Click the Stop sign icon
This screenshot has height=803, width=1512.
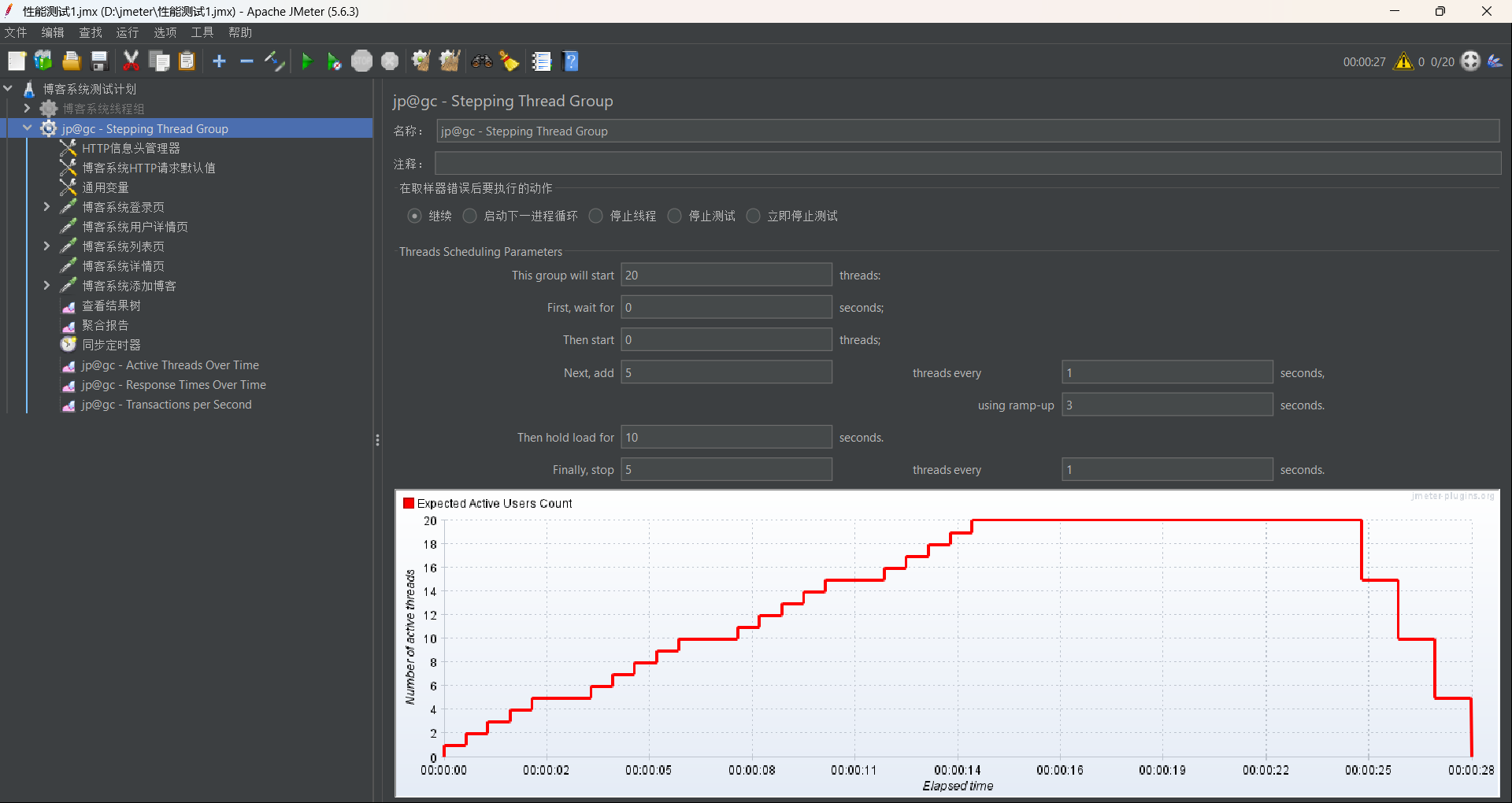click(x=361, y=61)
